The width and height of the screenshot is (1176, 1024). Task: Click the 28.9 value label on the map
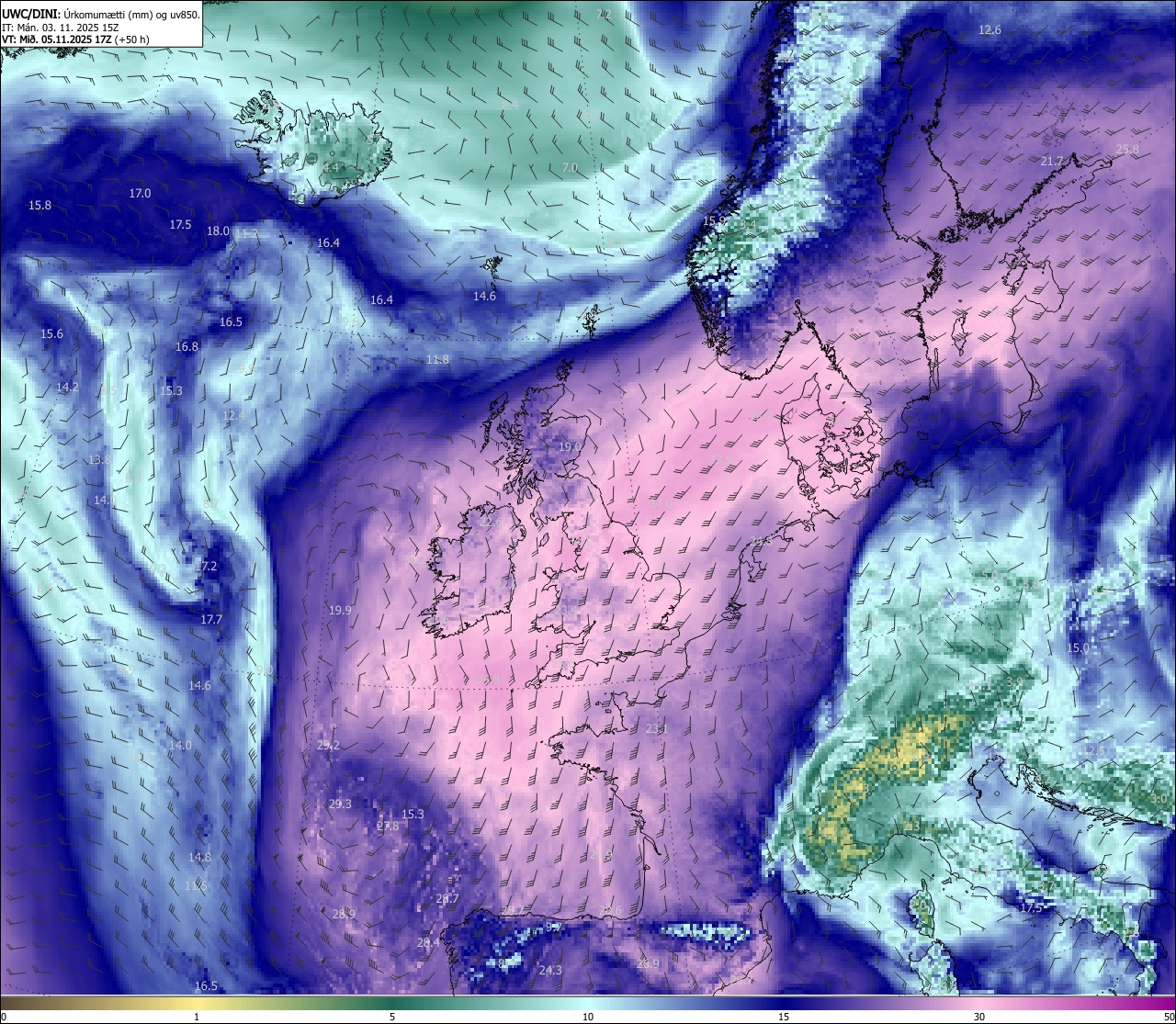[x=344, y=915]
